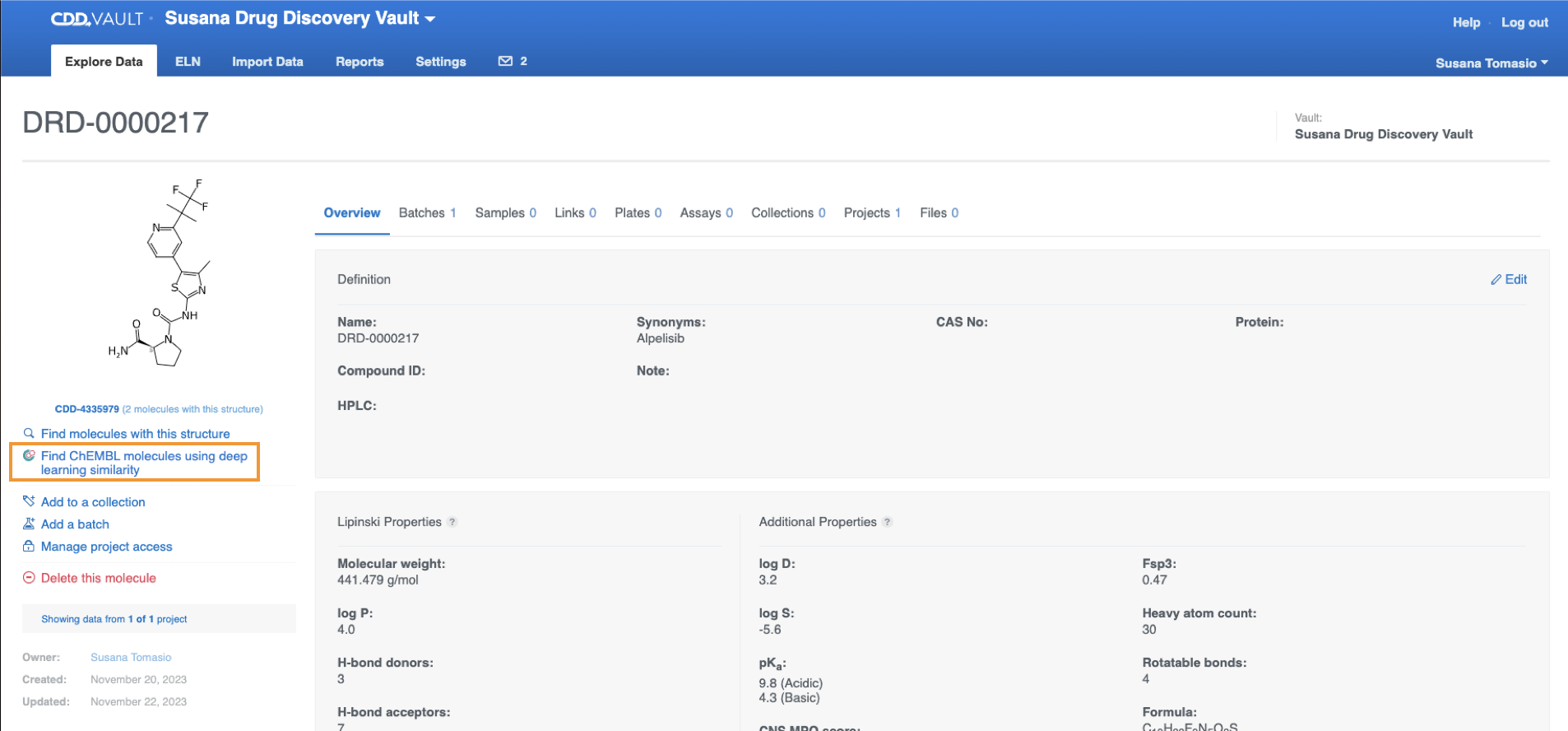The height and width of the screenshot is (731, 1568).
Task: Click the Susana Drug Discovery Vault label under Vault
Action: [1384, 134]
